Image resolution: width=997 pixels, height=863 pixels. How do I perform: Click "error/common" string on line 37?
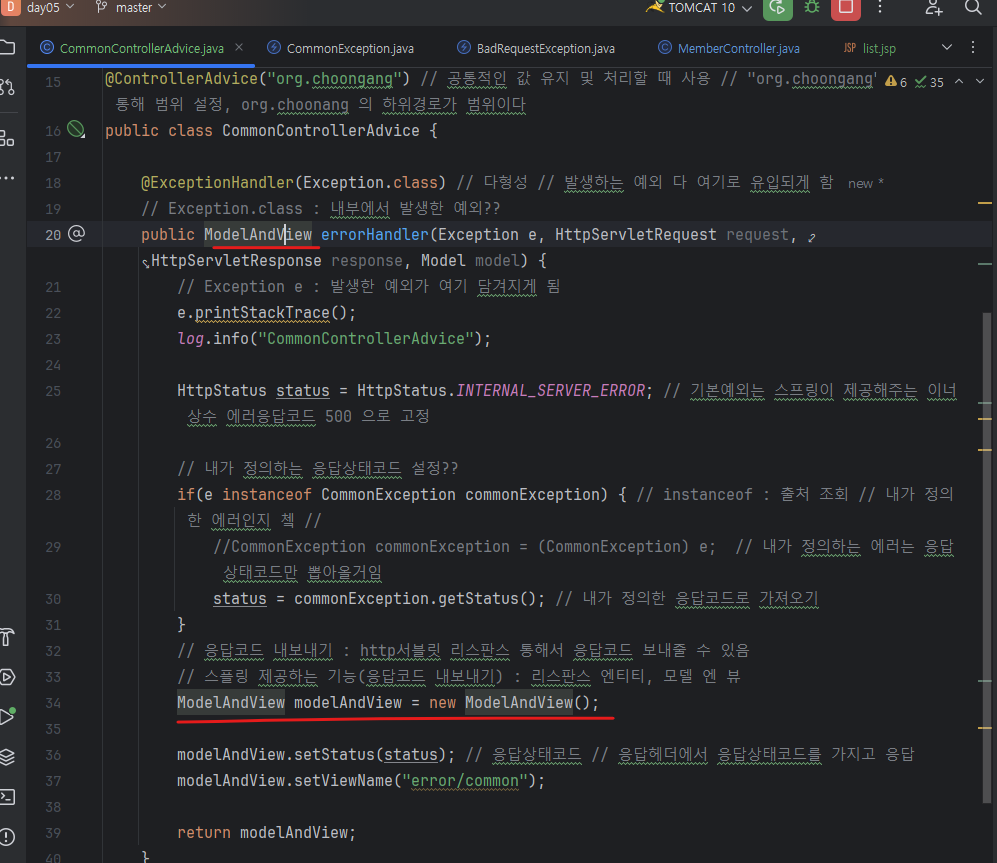pos(465,780)
